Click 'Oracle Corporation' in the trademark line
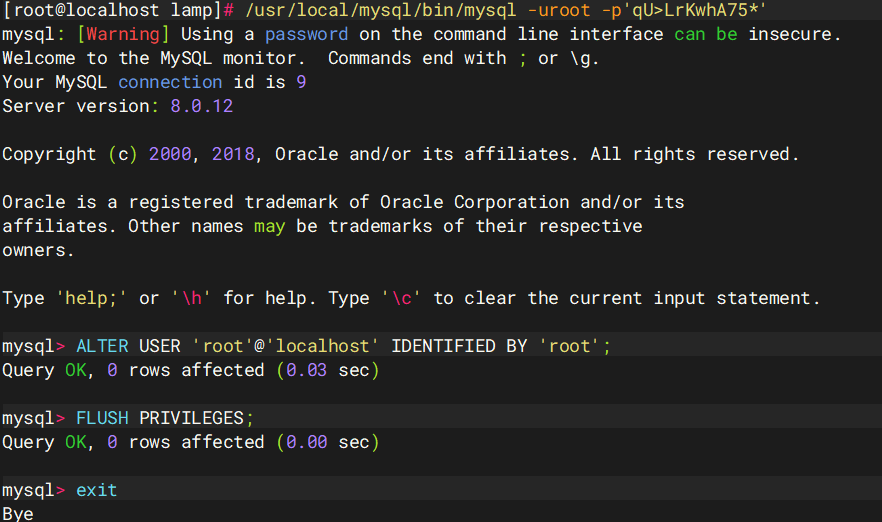Viewport: 882px width, 522px height. tap(475, 202)
